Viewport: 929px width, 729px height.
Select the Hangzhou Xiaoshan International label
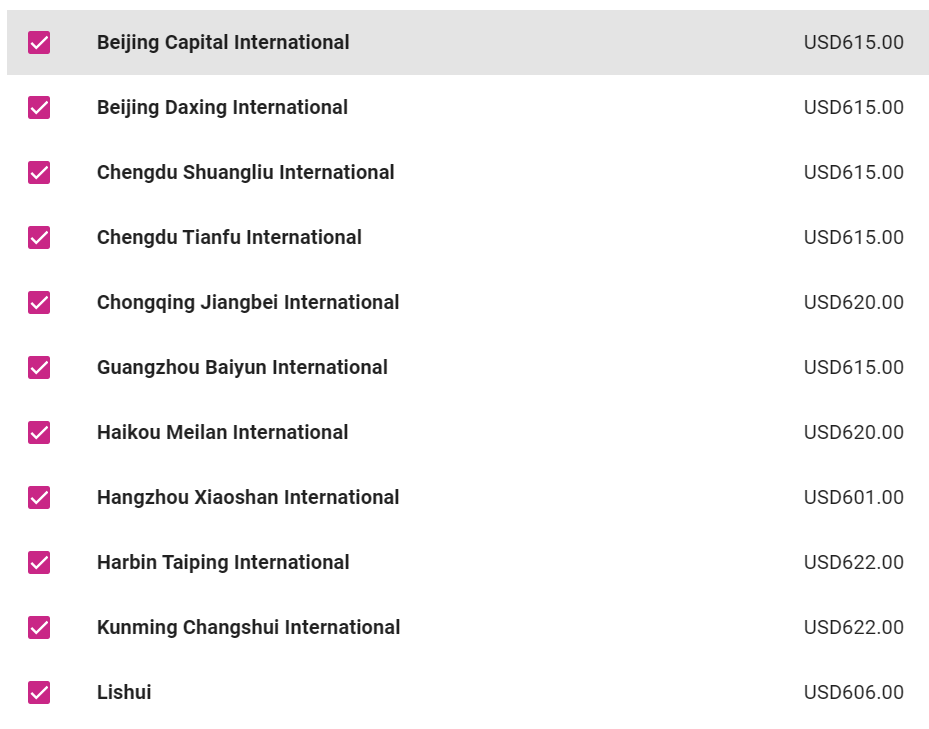(x=248, y=497)
